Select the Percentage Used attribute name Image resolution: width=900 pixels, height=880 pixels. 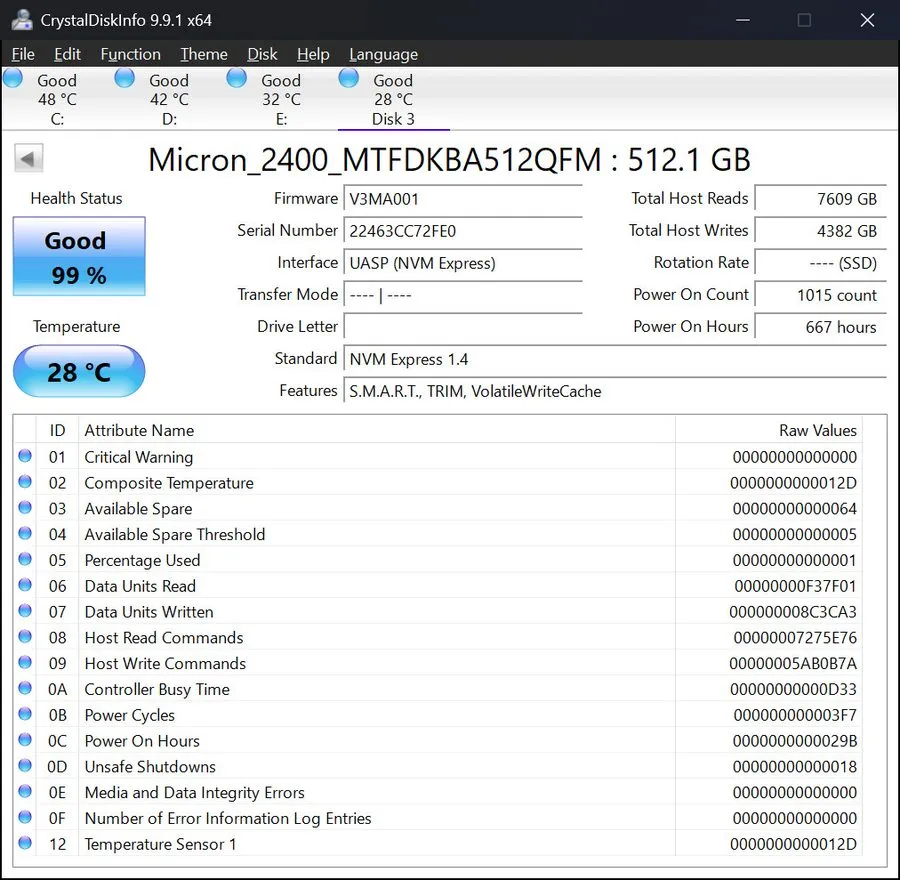click(x=142, y=561)
